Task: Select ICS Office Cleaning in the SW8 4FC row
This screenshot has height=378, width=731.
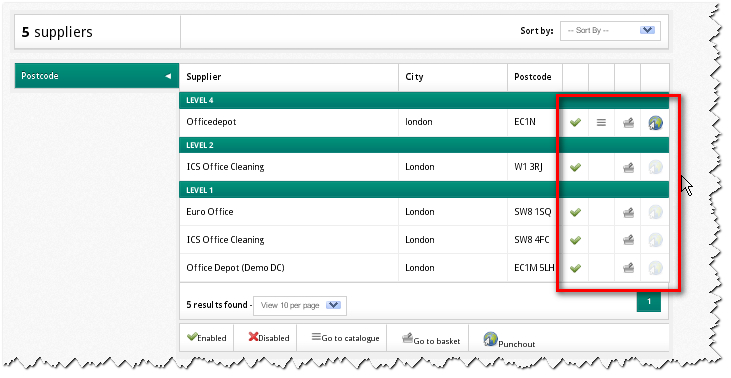Action: coord(225,240)
